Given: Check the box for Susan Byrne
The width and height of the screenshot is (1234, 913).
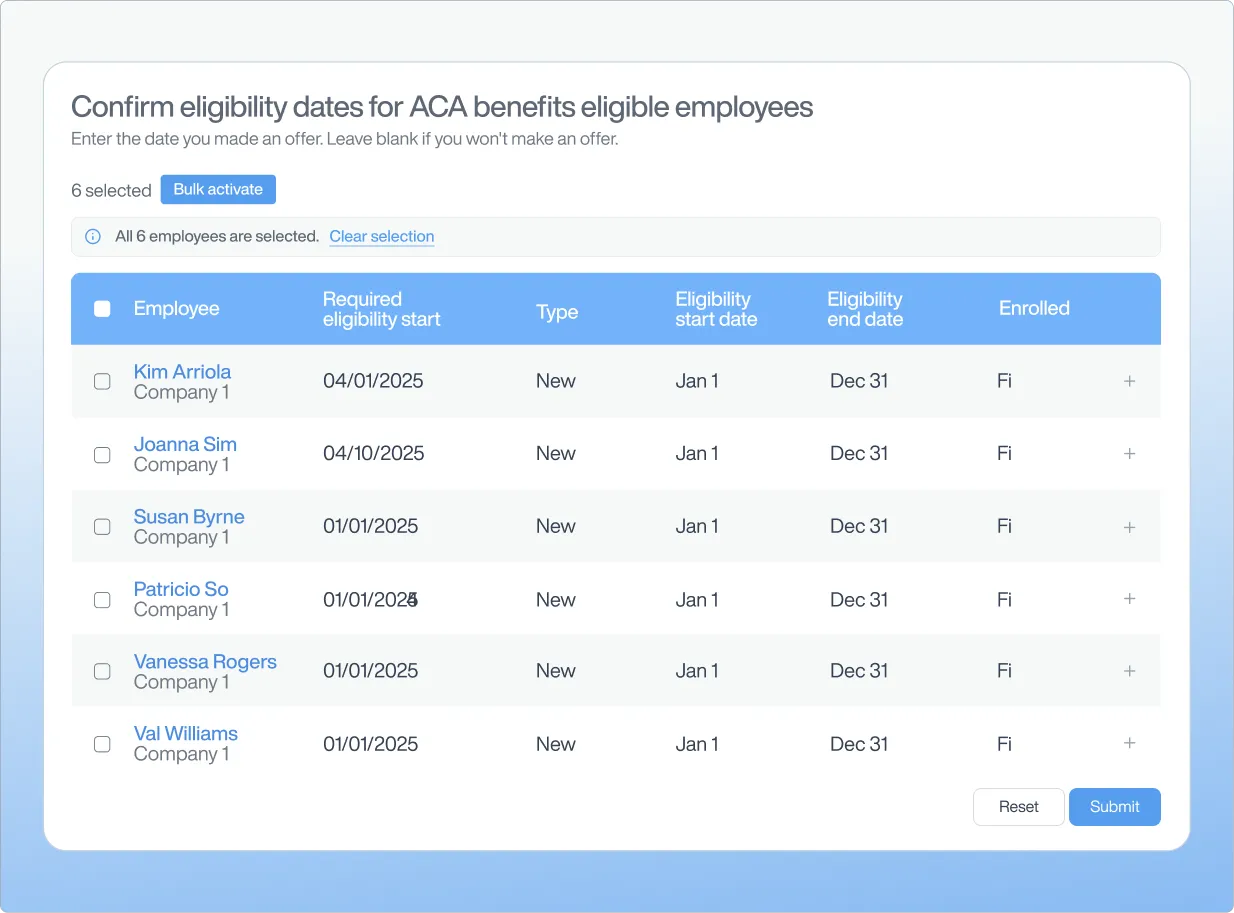Looking at the screenshot, I should pyautogui.click(x=102, y=527).
